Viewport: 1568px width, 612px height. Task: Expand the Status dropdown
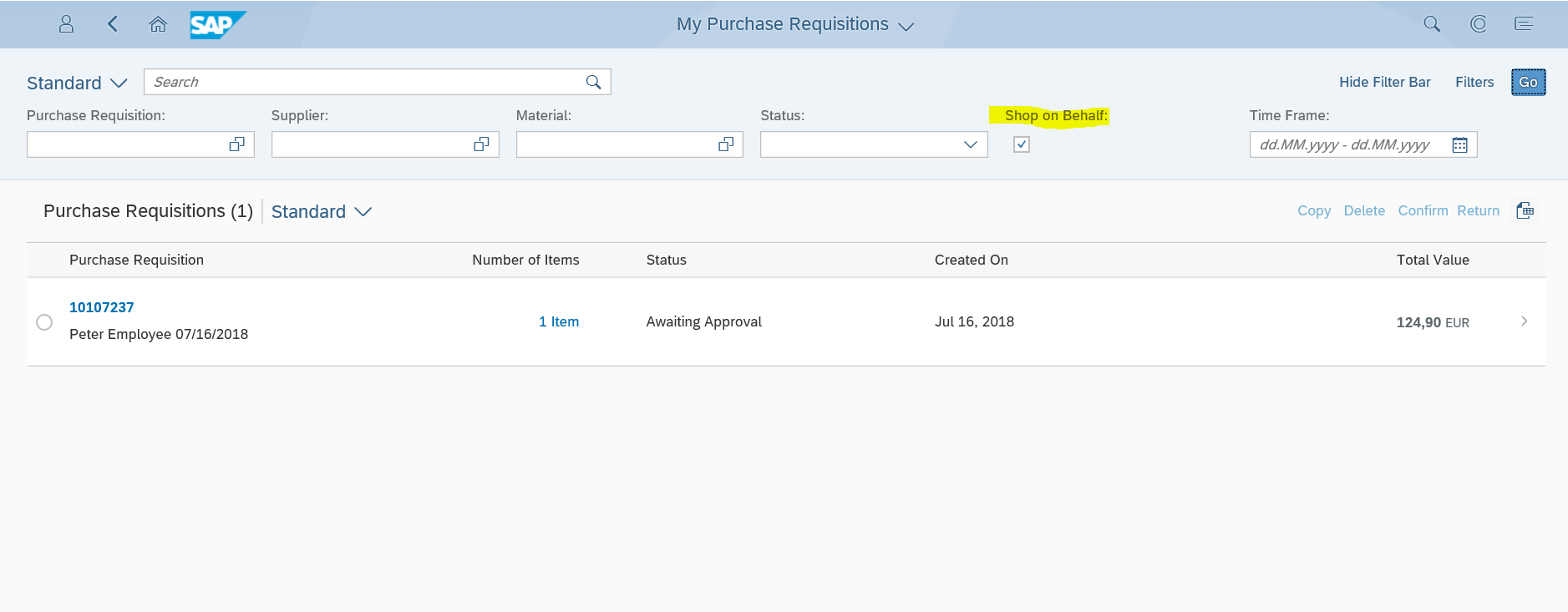point(970,144)
